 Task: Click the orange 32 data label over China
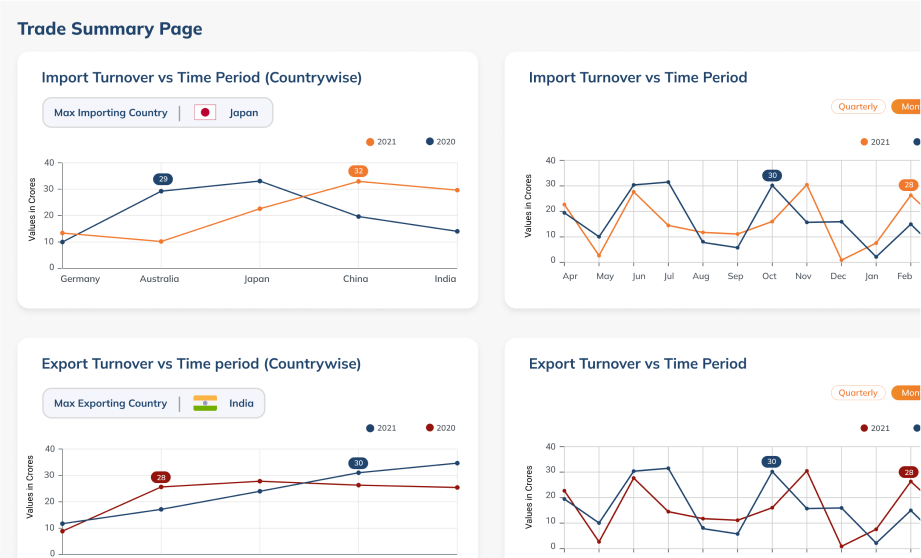[358, 171]
